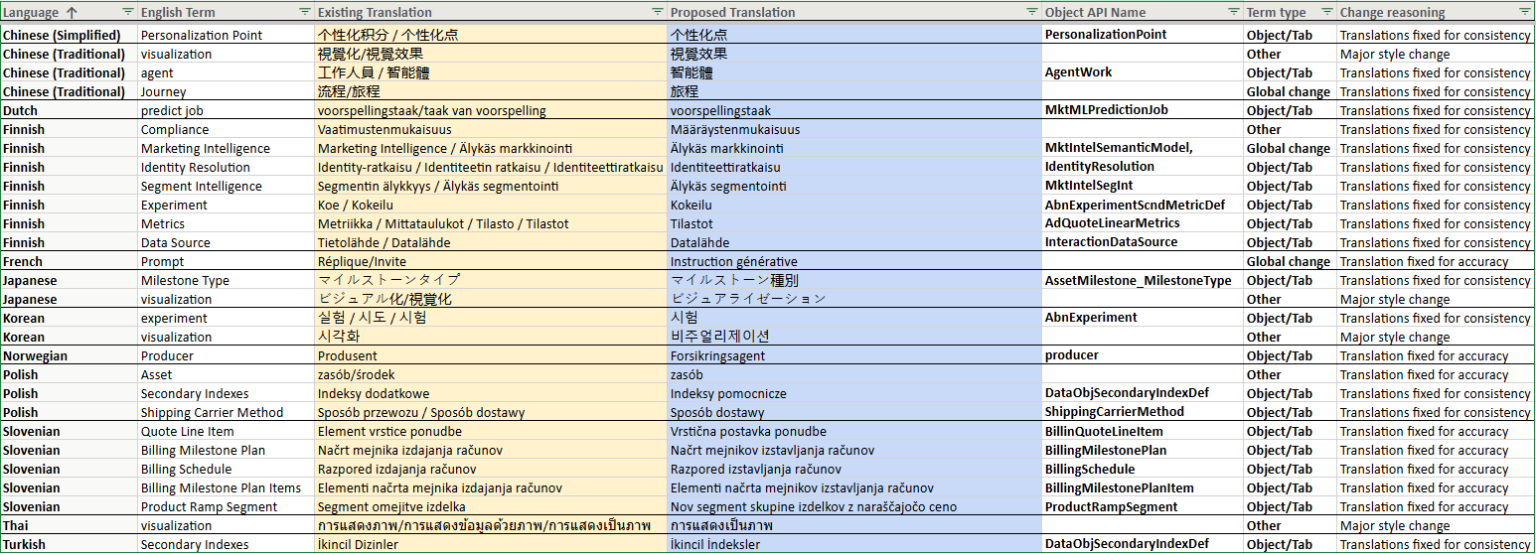Select the Indeksy pomocnicze proposed translation
The height and width of the screenshot is (554, 1536).
click(854, 394)
